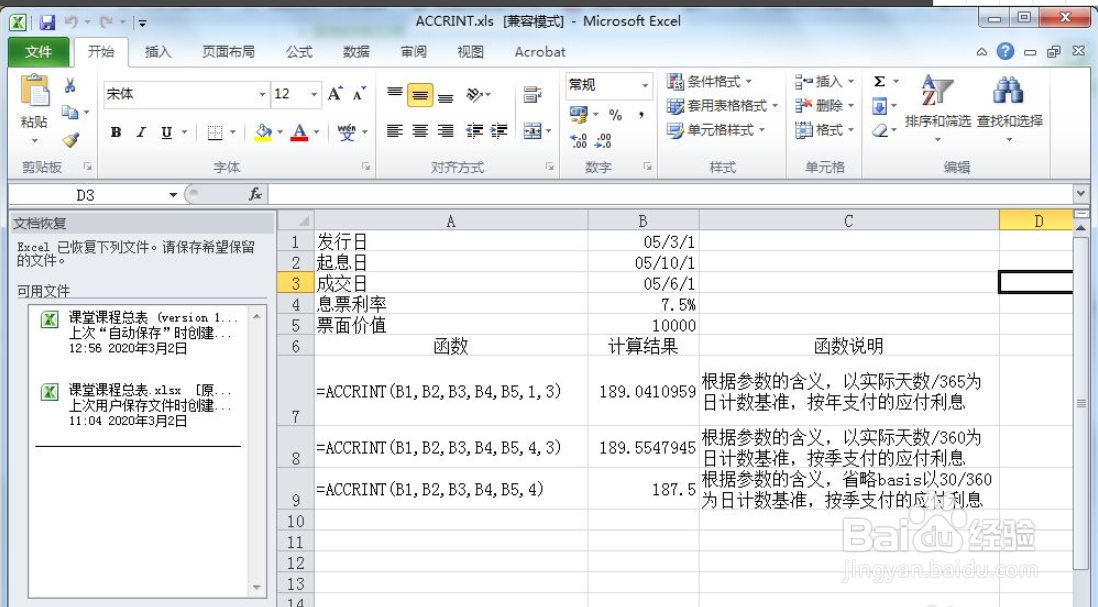Open Cell Styles (单元格样式) dropdown
This screenshot has height=607, width=1098.
pyautogui.click(x=716, y=130)
